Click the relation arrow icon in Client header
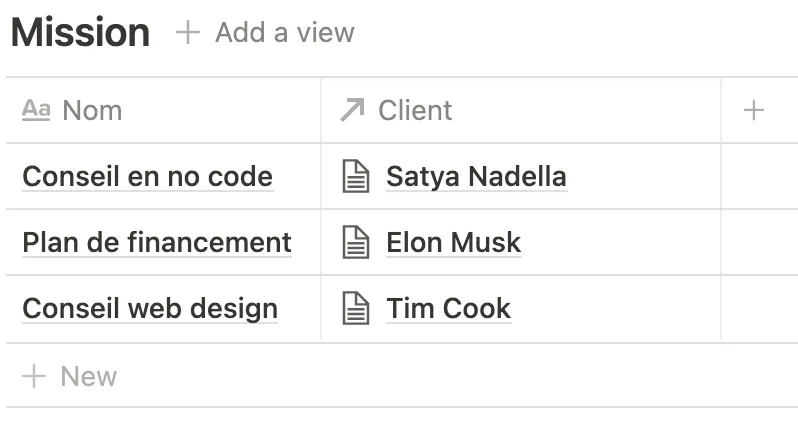The width and height of the screenshot is (798, 422). (x=353, y=110)
